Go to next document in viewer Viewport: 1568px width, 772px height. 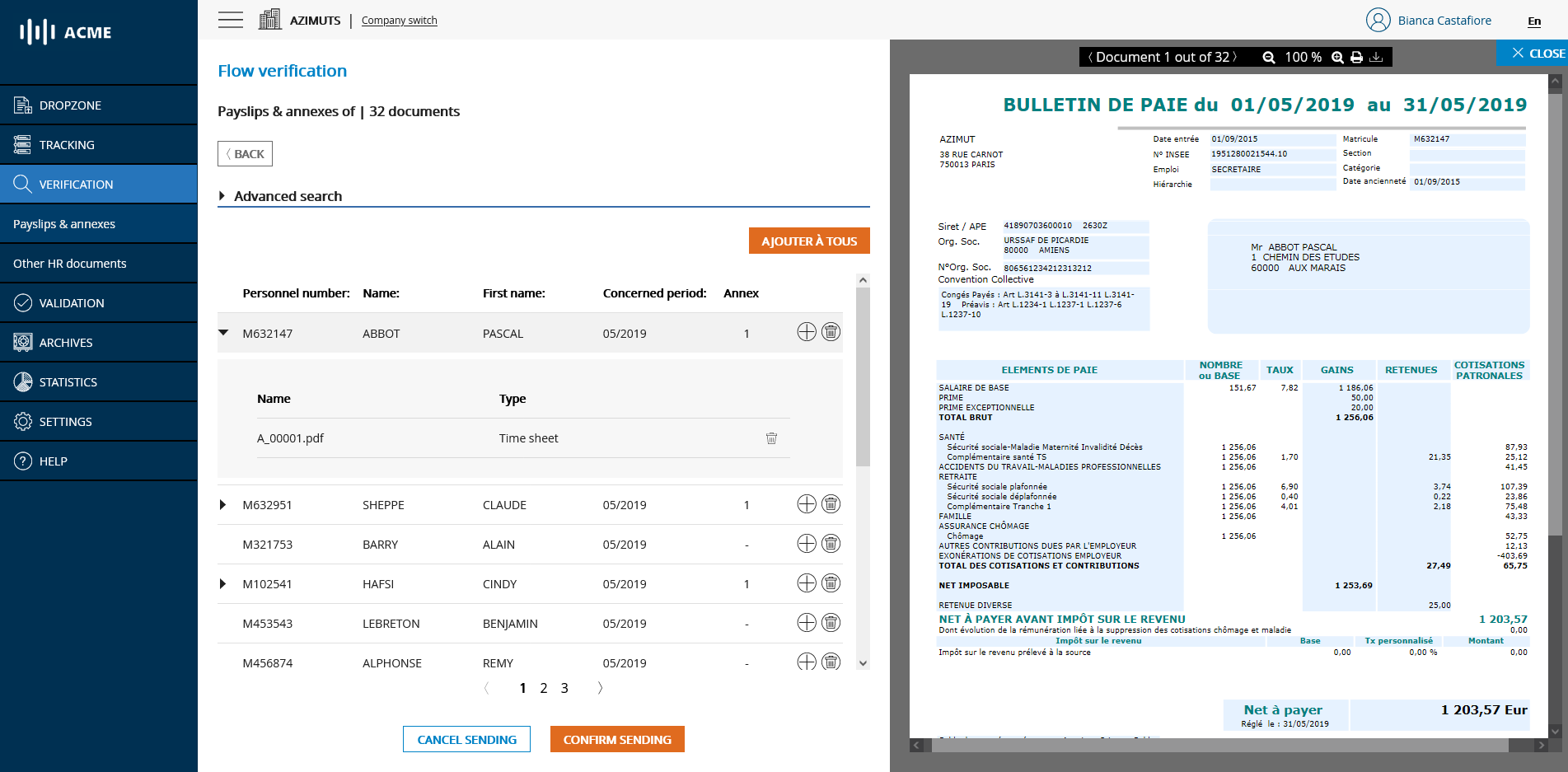pyautogui.click(x=1234, y=58)
